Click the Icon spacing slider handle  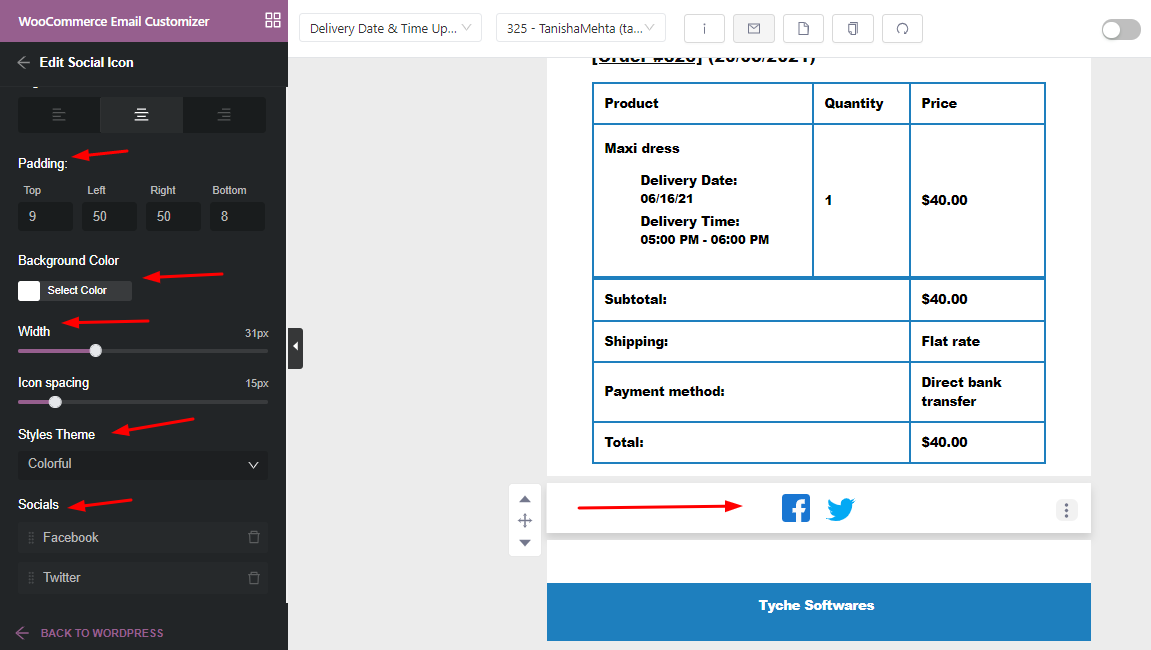coord(55,402)
